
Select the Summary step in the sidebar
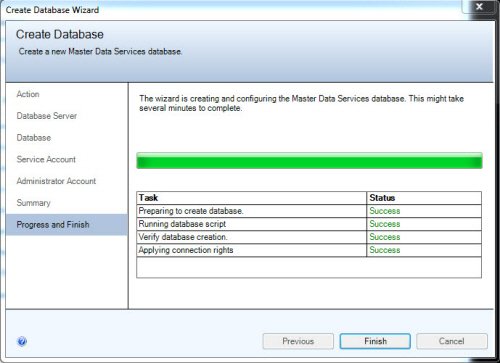coord(33,203)
